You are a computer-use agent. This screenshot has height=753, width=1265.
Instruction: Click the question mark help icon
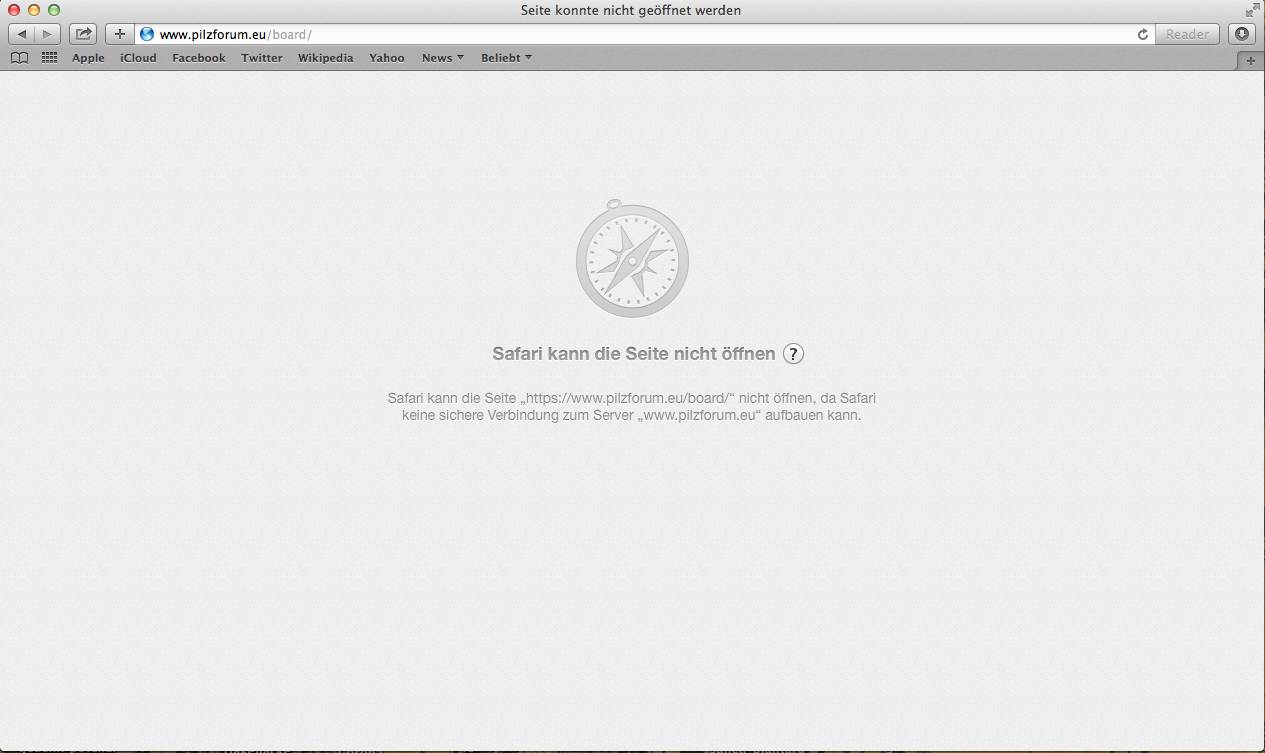pyautogui.click(x=793, y=353)
